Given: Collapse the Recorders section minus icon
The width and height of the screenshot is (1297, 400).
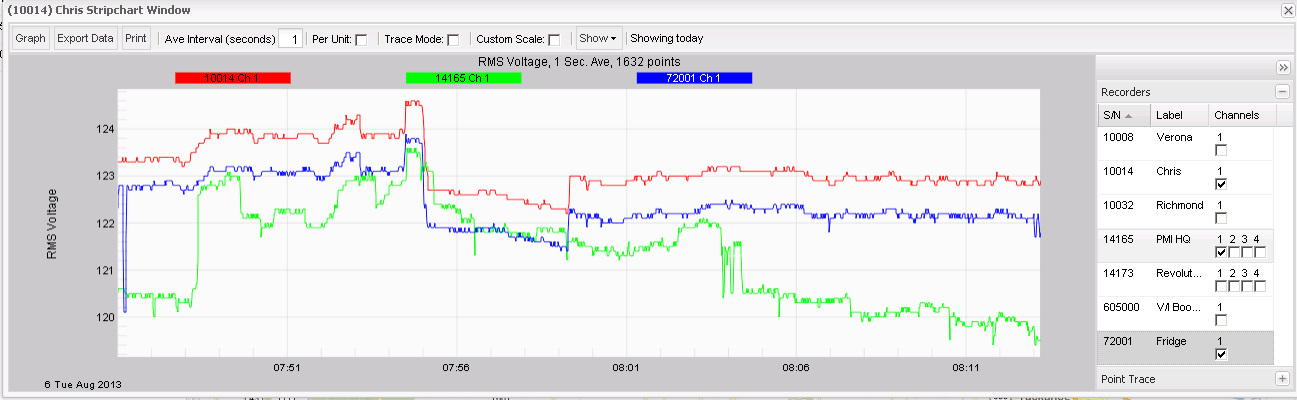Looking at the screenshot, I should [1281, 91].
